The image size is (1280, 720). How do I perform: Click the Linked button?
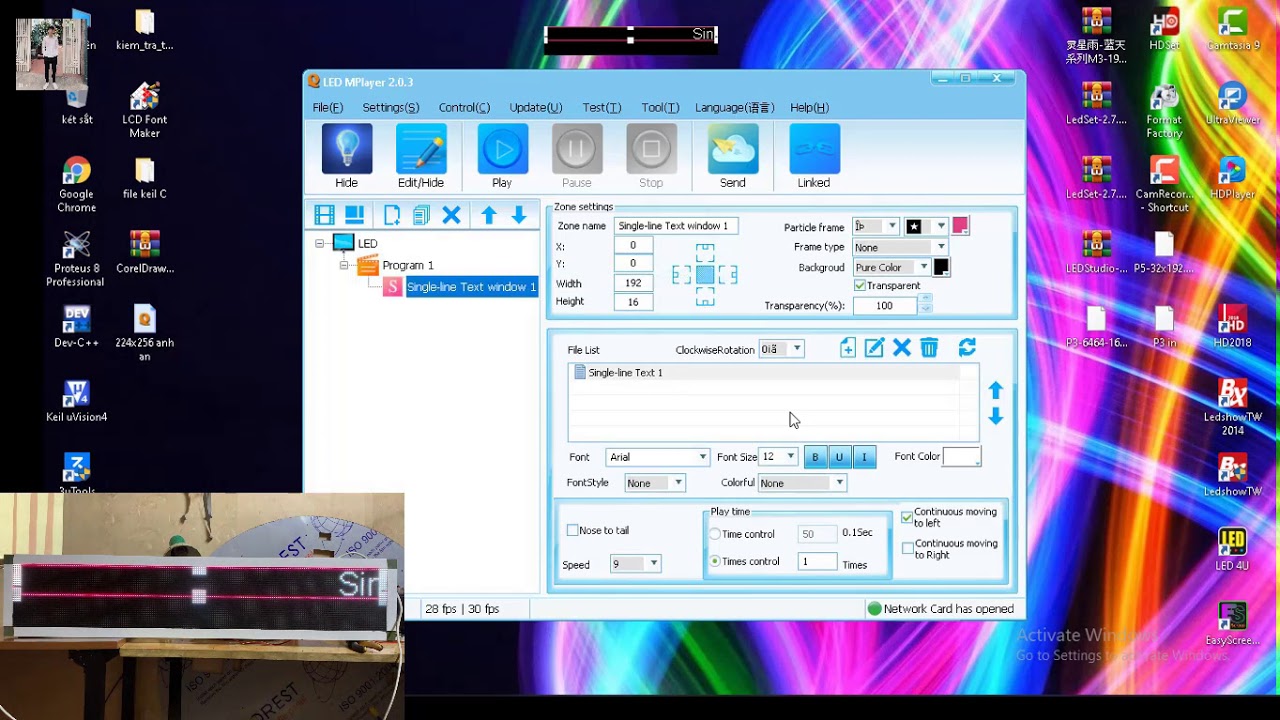(814, 157)
